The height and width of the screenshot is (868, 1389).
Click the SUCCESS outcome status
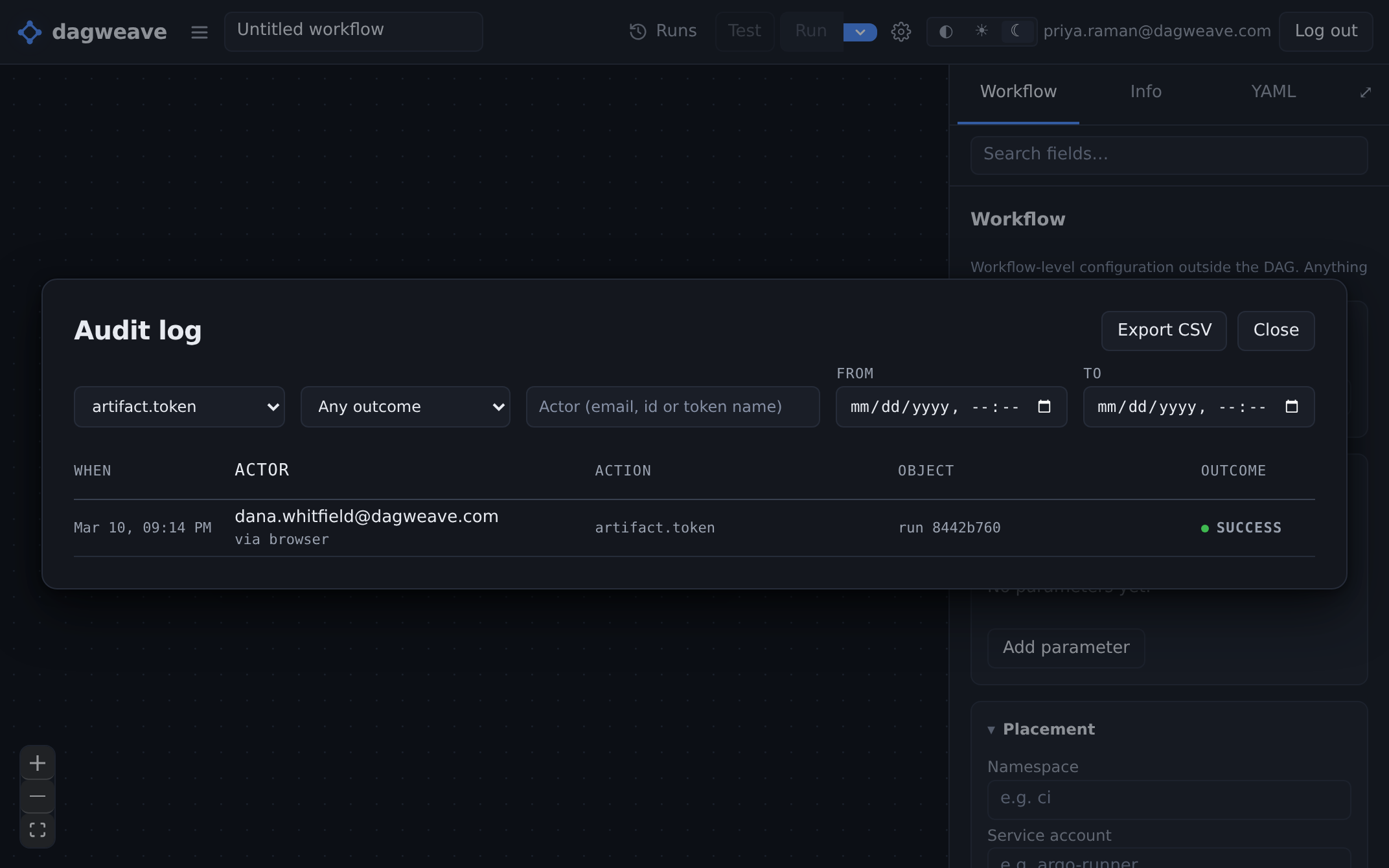pyautogui.click(x=1241, y=528)
